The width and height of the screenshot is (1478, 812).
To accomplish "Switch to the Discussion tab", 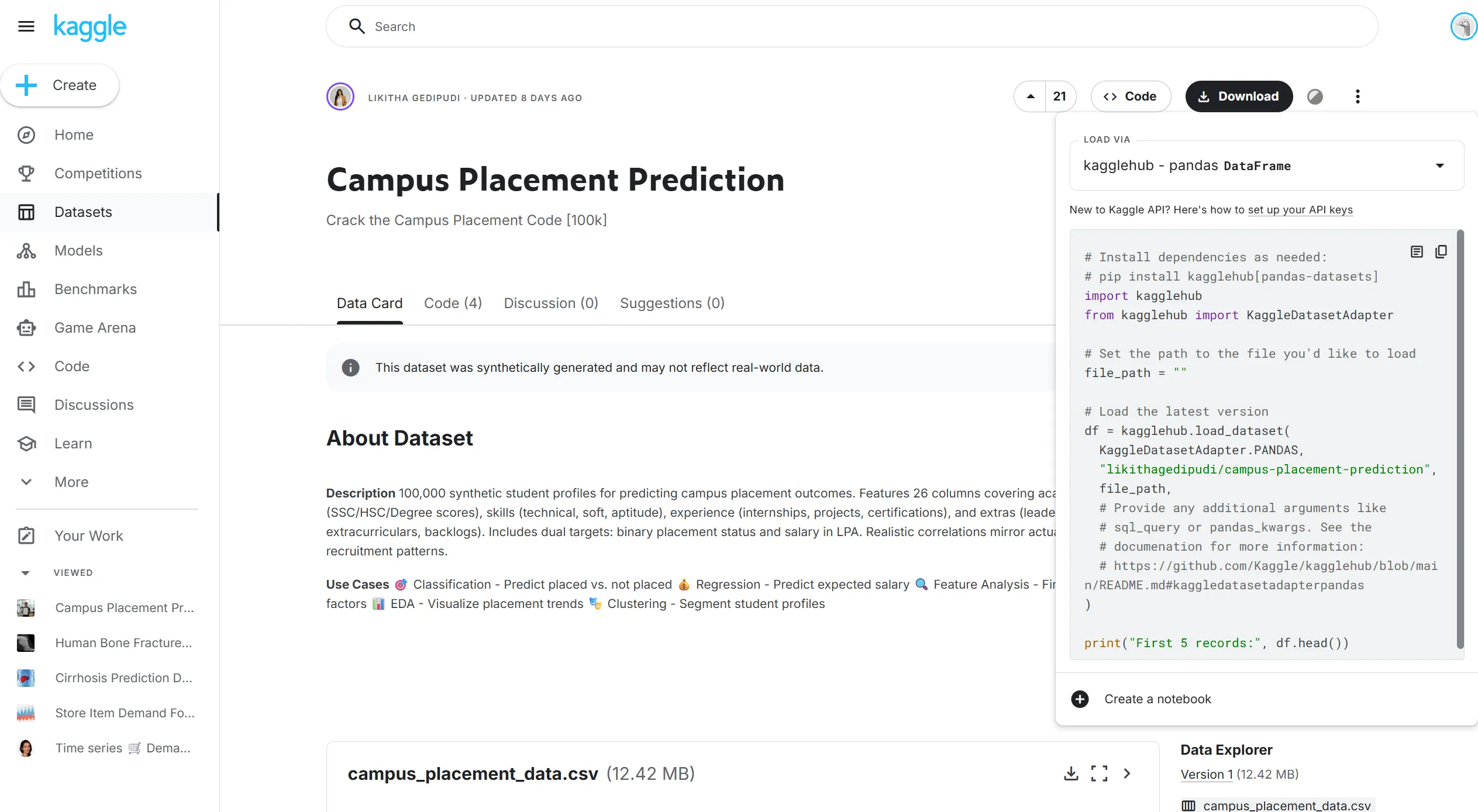I will click(550, 303).
